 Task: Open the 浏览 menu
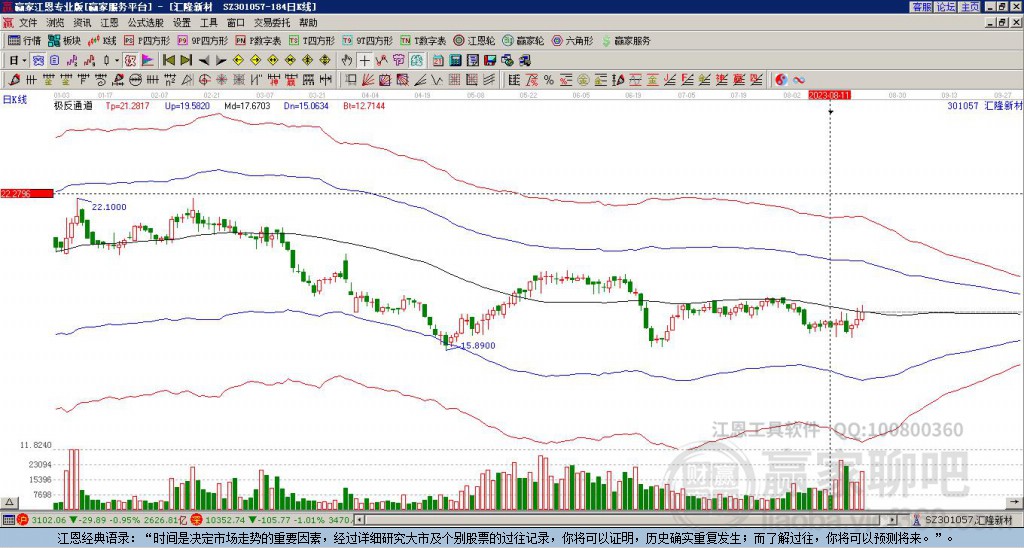point(56,23)
